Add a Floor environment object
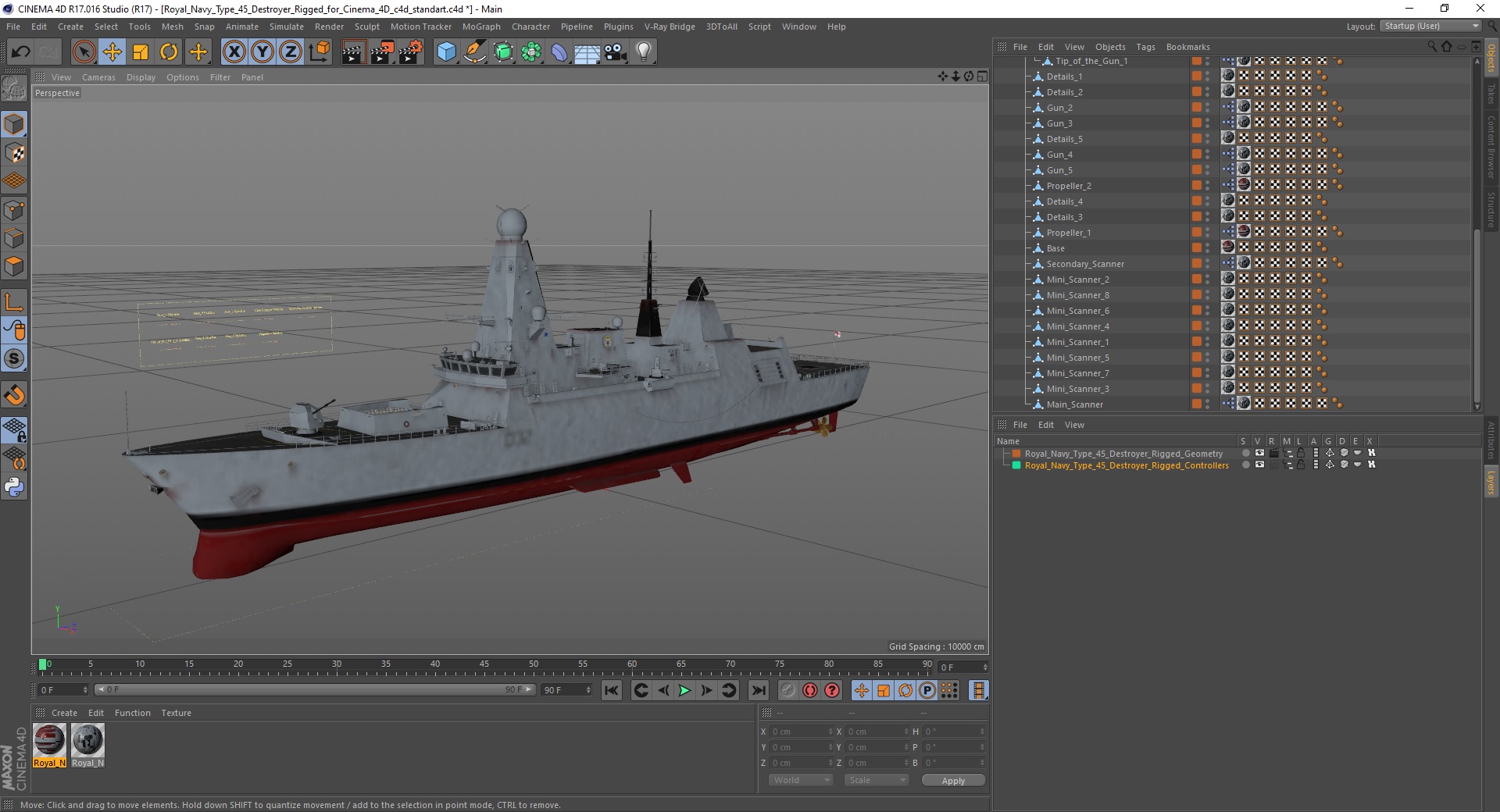The width and height of the screenshot is (1500, 812). [x=587, y=52]
